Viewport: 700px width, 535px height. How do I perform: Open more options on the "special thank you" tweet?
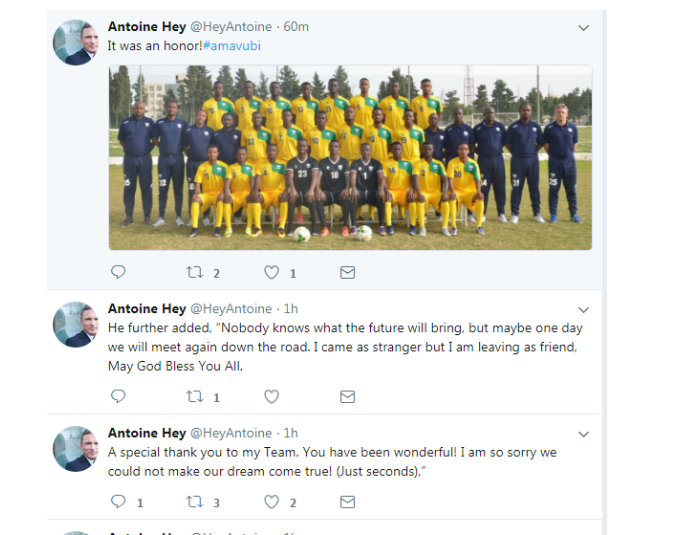pos(584,434)
